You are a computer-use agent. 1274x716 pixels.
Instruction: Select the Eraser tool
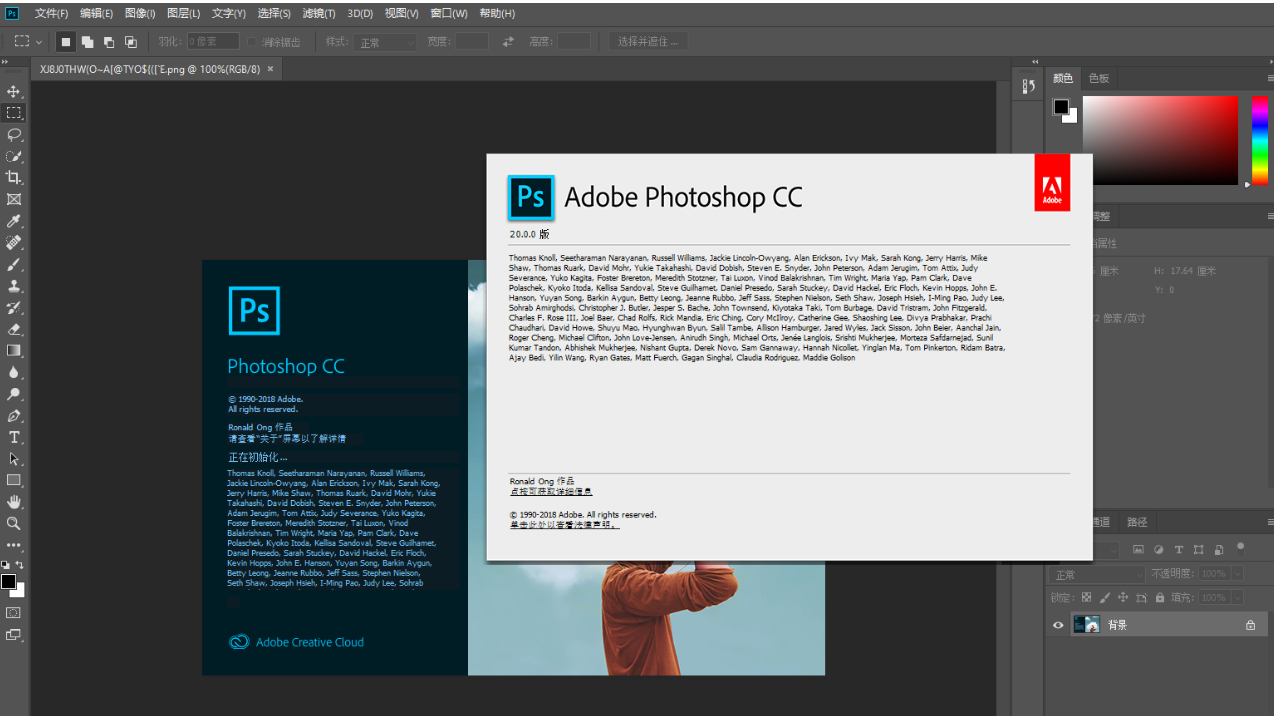(x=14, y=329)
